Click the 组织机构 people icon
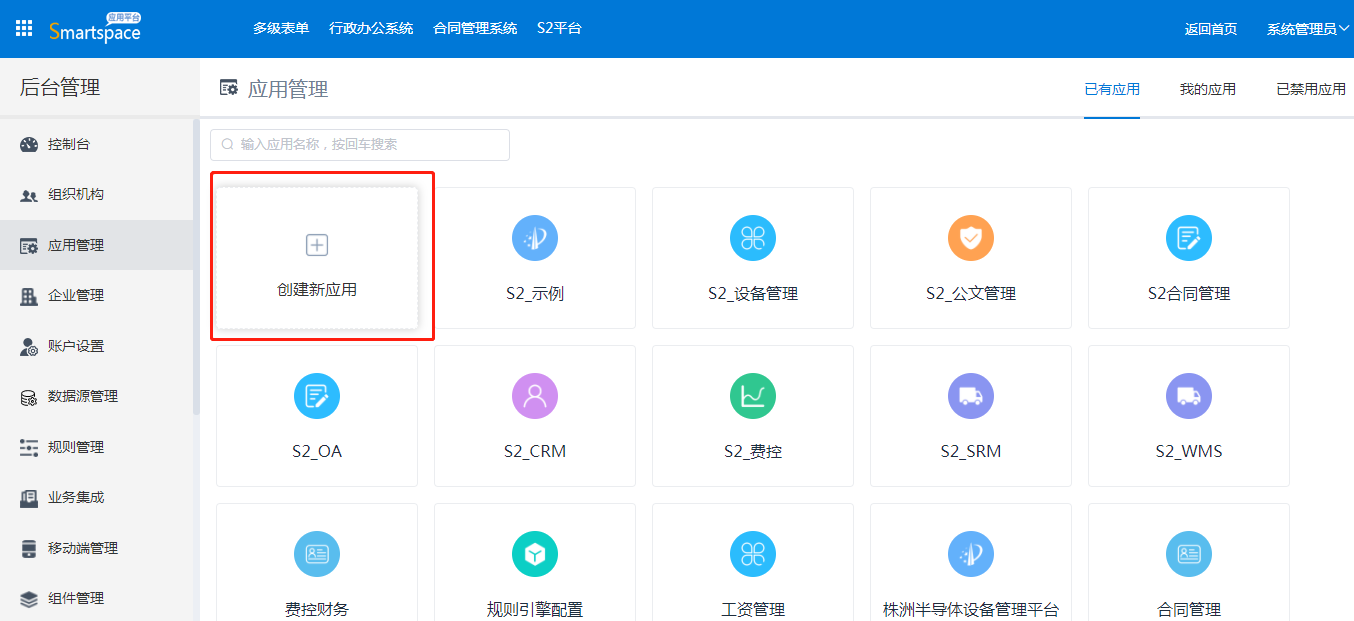 29,195
